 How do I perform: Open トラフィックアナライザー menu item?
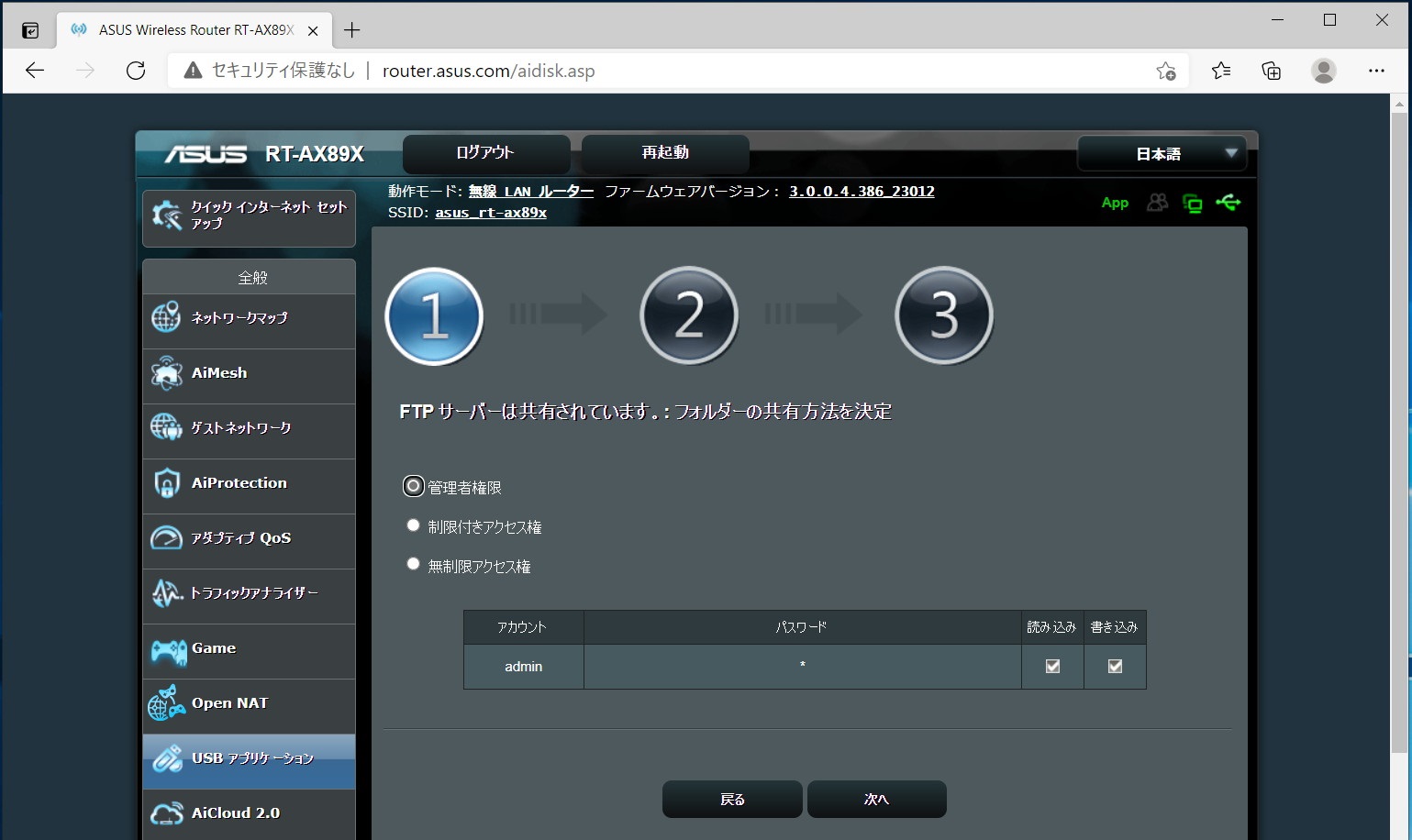point(249,596)
